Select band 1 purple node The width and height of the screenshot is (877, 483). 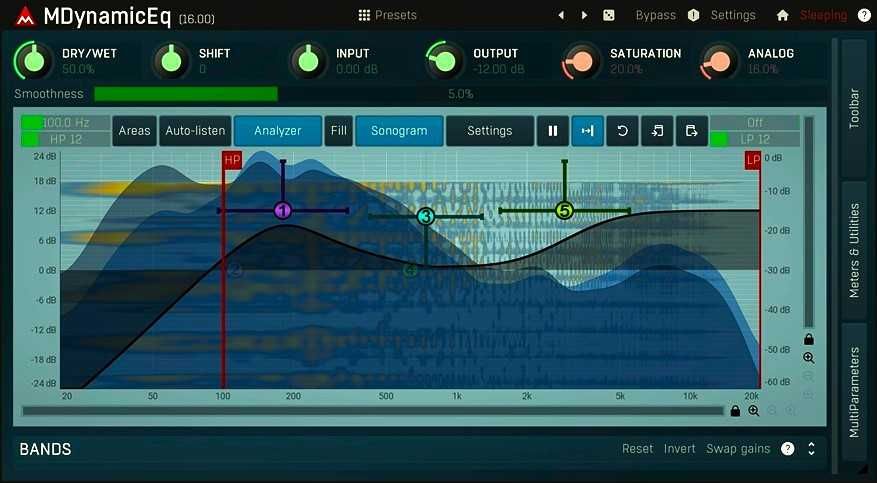click(x=283, y=211)
